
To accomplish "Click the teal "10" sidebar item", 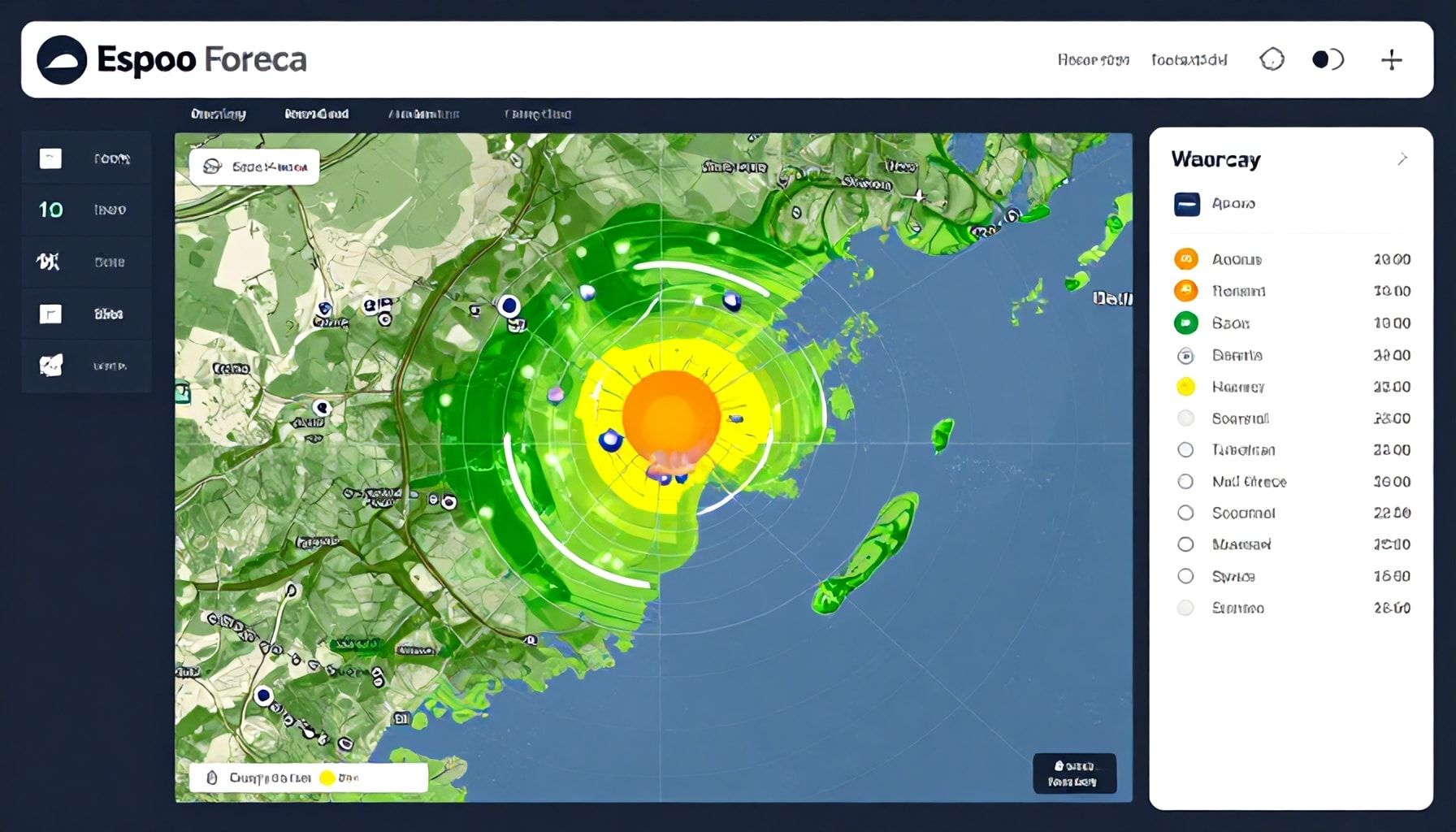I will [x=50, y=210].
